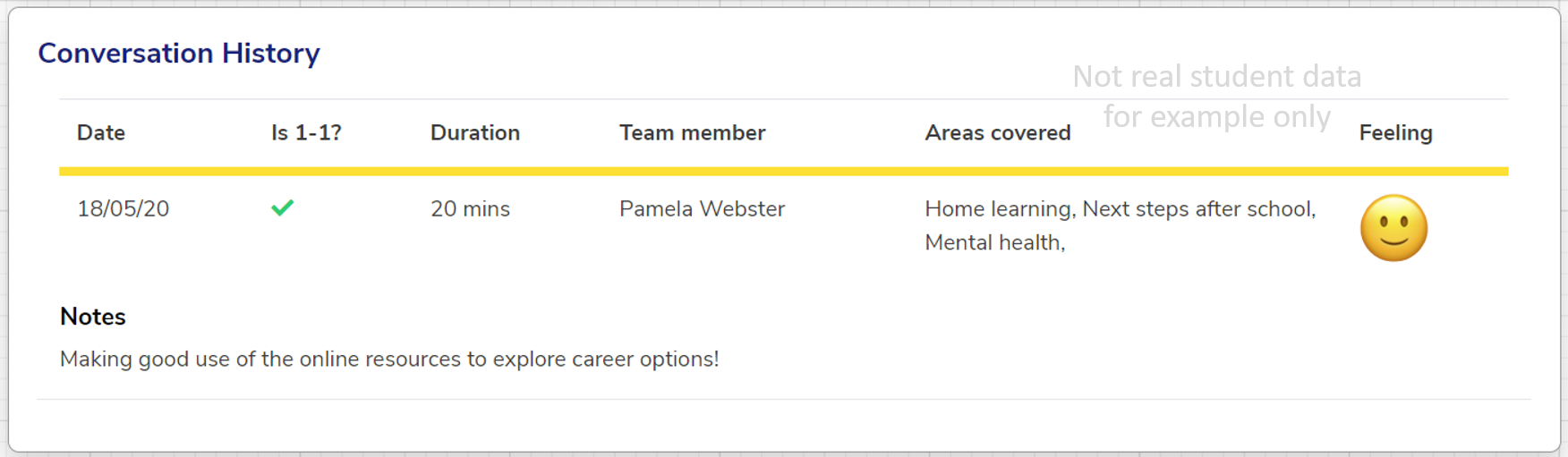
Task: Click the smiley face feeling emoji
Action: (x=1393, y=228)
